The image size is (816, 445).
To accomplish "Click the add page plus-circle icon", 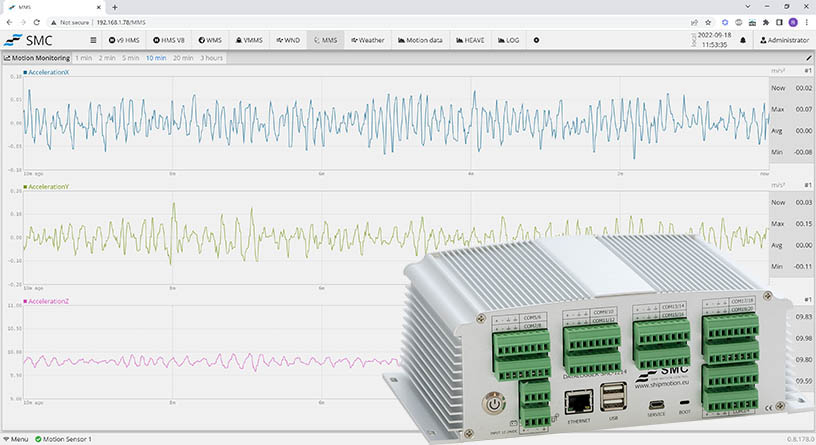I will (x=536, y=40).
